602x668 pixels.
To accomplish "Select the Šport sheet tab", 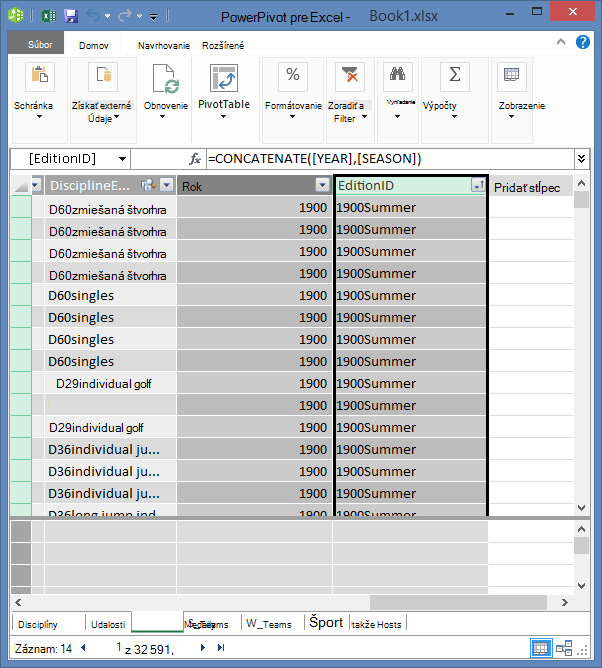I will (x=326, y=623).
